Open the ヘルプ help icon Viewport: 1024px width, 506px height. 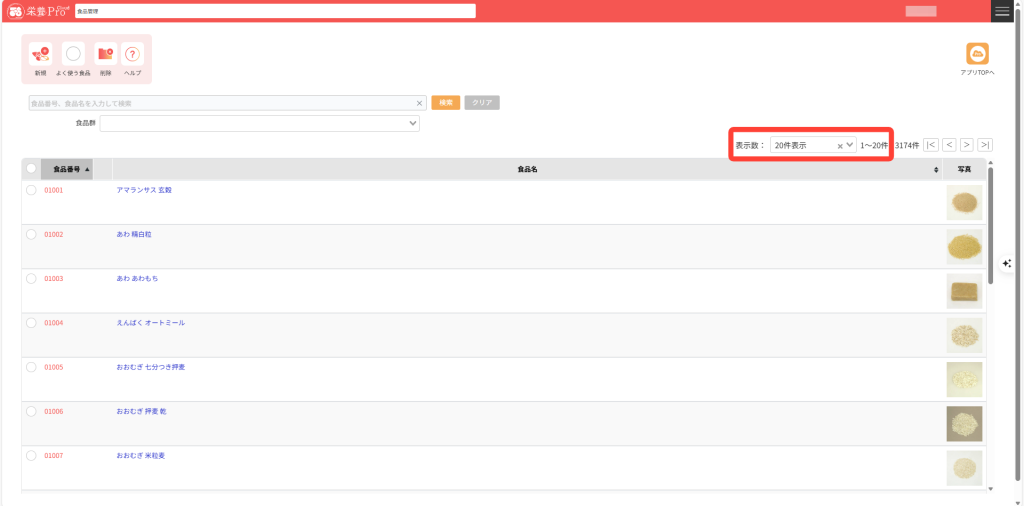pos(132,54)
